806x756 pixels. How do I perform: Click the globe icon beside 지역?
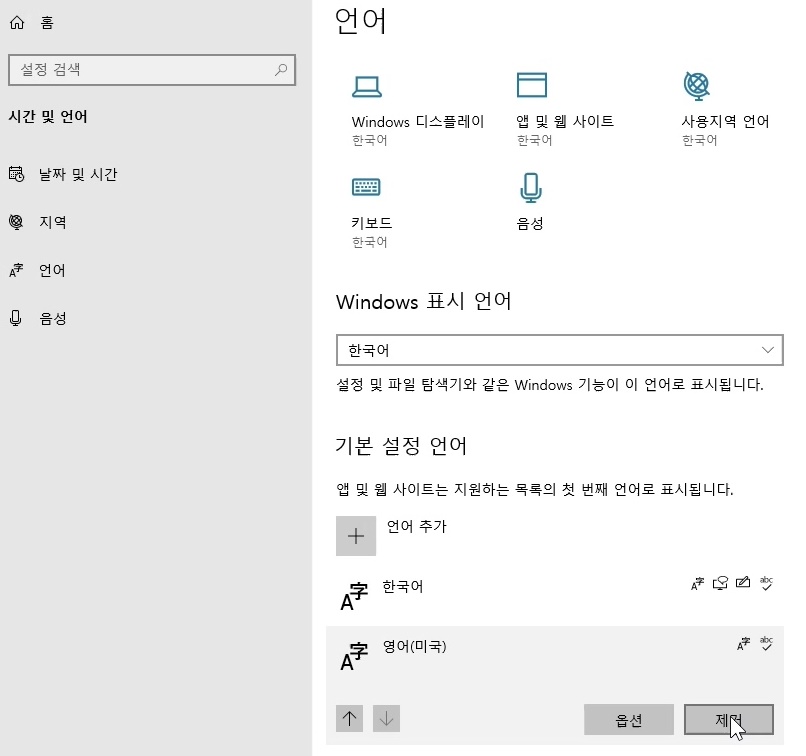(16, 222)
